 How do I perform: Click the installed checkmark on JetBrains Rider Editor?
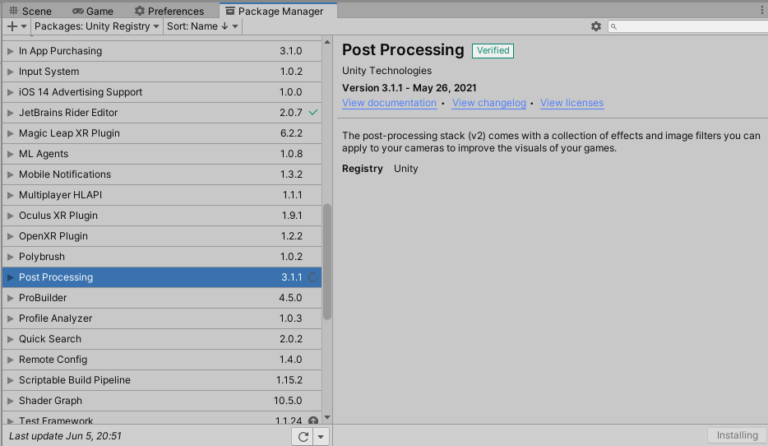[313, 113]
